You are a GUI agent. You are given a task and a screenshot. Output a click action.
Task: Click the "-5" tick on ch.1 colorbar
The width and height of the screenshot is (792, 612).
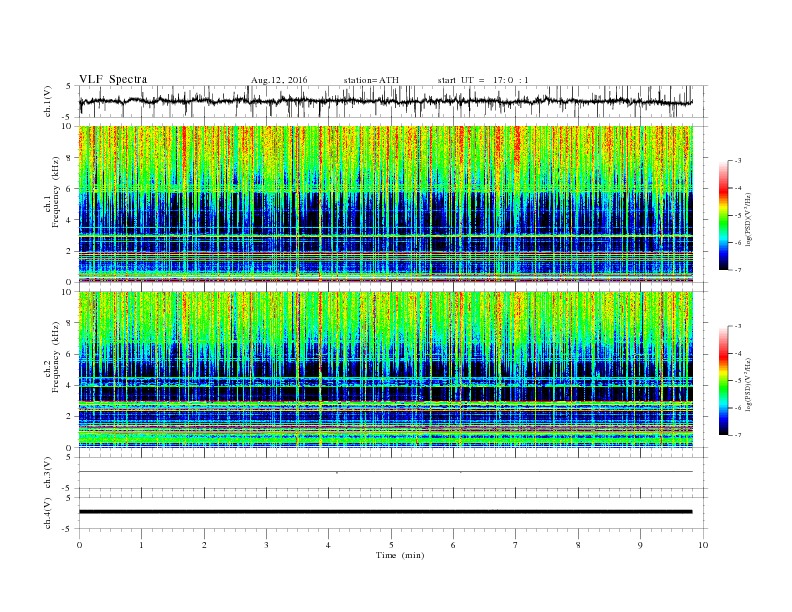pos(738,216)
